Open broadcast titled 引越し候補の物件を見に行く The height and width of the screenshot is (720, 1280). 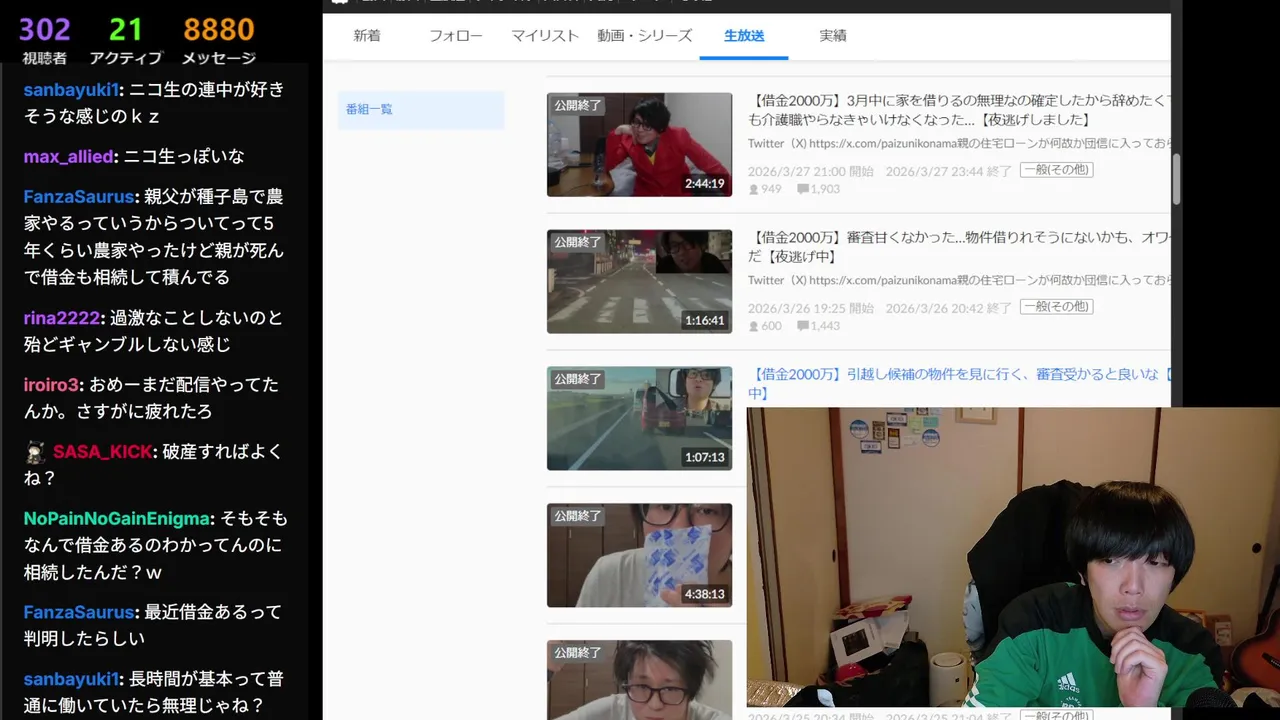coord(958,382)
